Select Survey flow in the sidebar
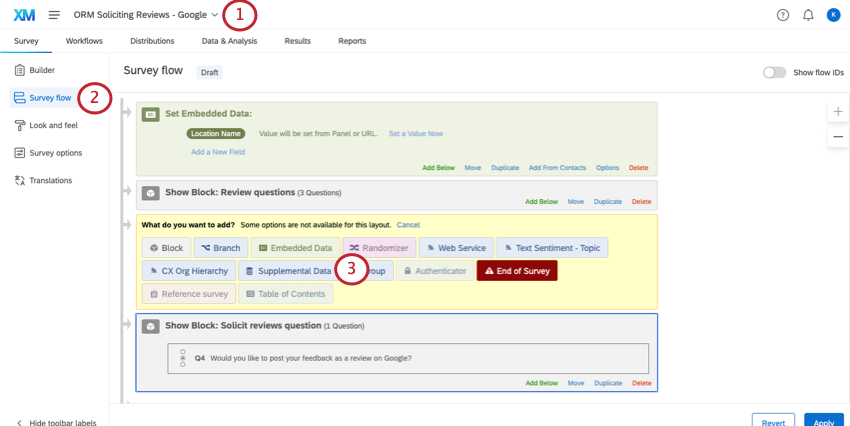Screen dimensions: 850x426 44,98
